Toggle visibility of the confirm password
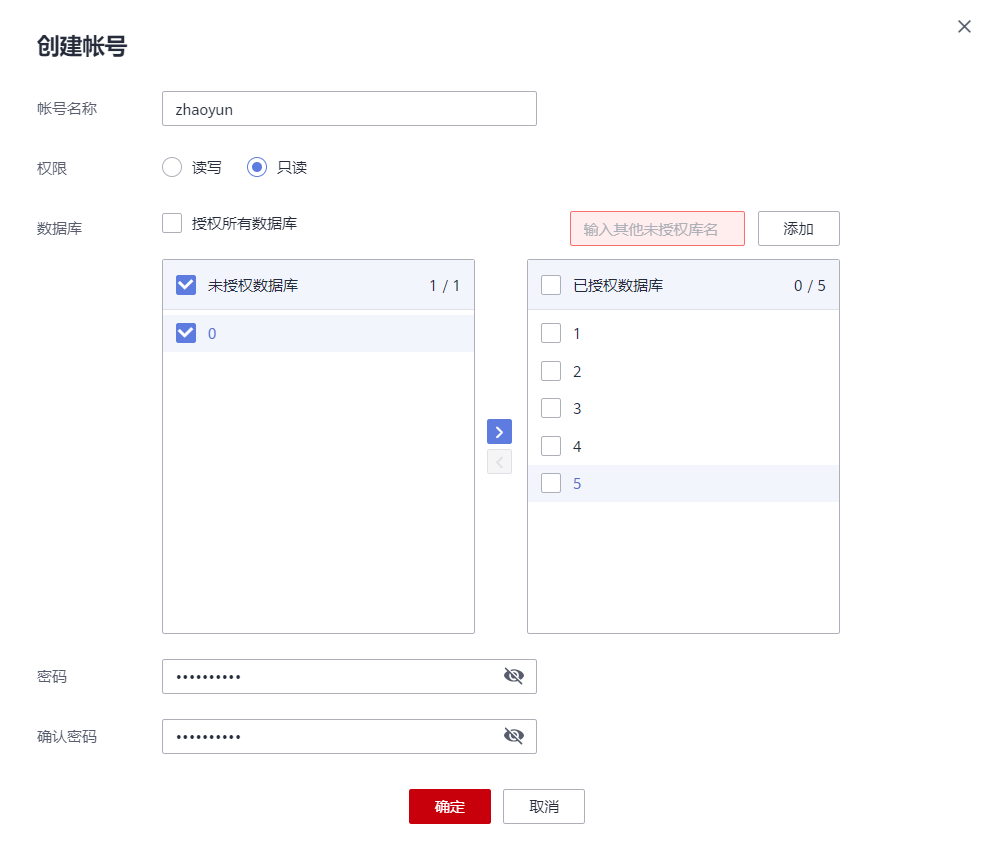The width and height of the screenshot is (990, 859). click(x=514, y=736)
